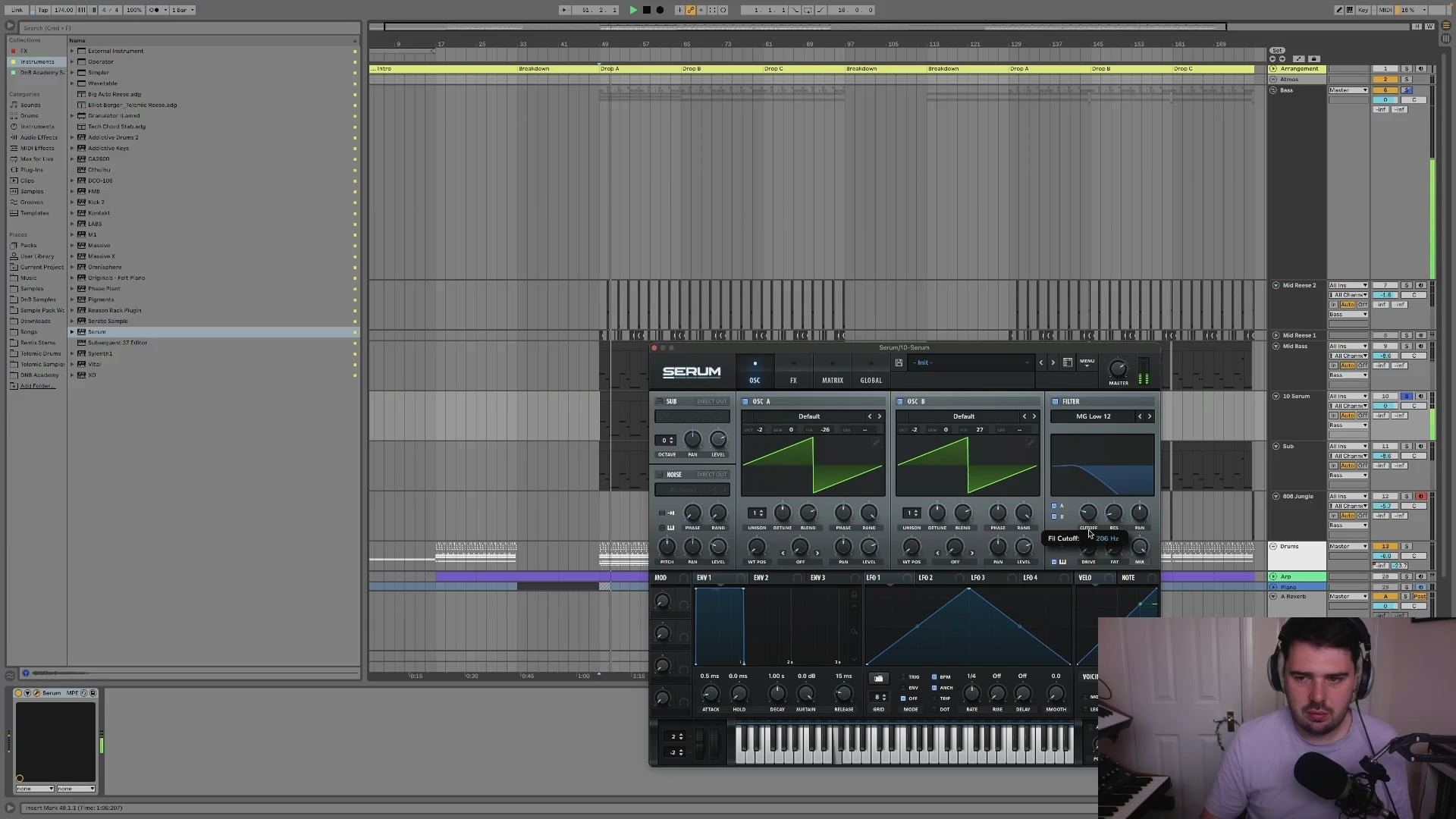The image size is (1456, 819).
Task: Click the Tap tempo button
Action: [43, 10]
